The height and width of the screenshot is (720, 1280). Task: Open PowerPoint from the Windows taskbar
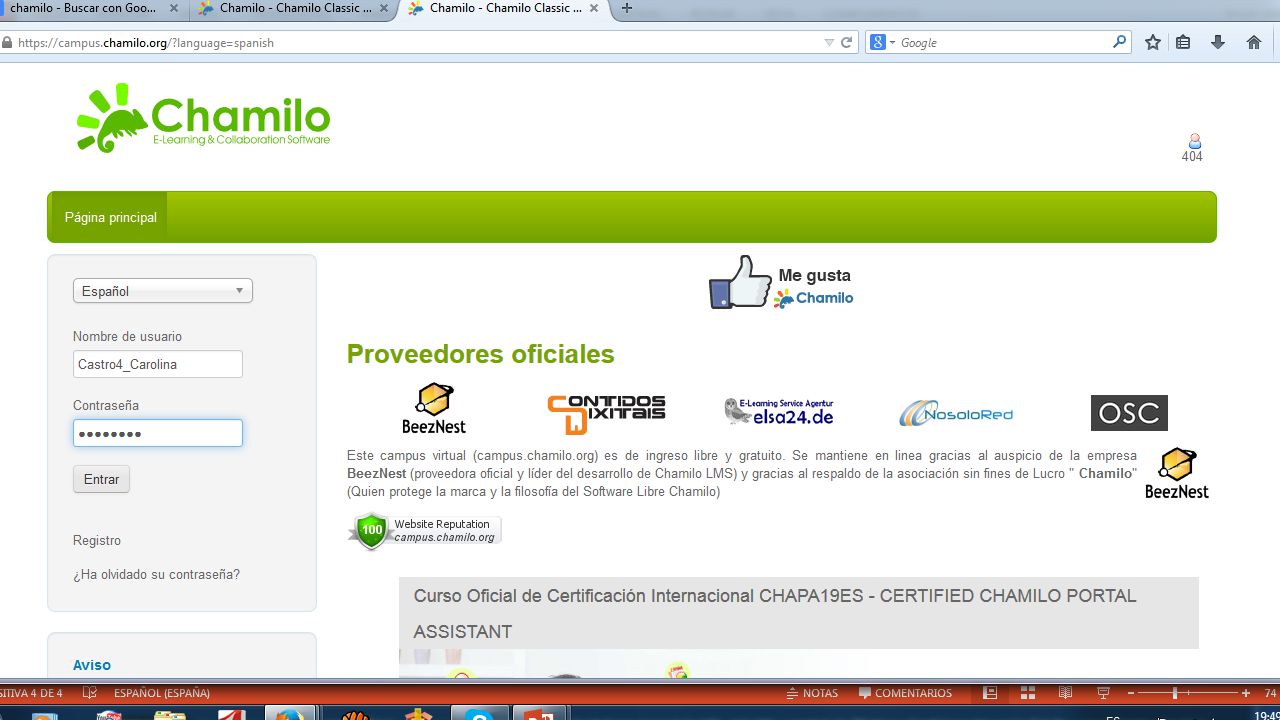pos(540,714)
